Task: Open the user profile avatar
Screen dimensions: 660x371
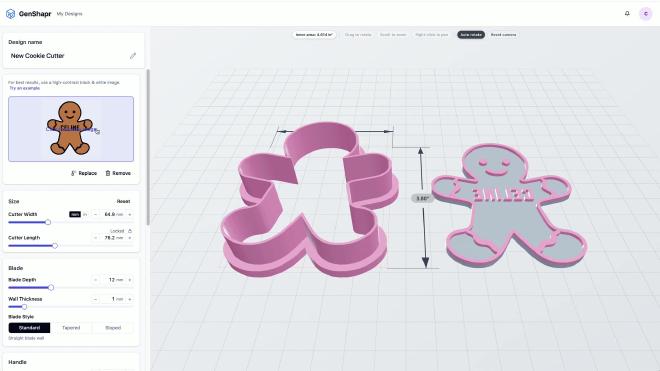Action: (x=646, y=14)
